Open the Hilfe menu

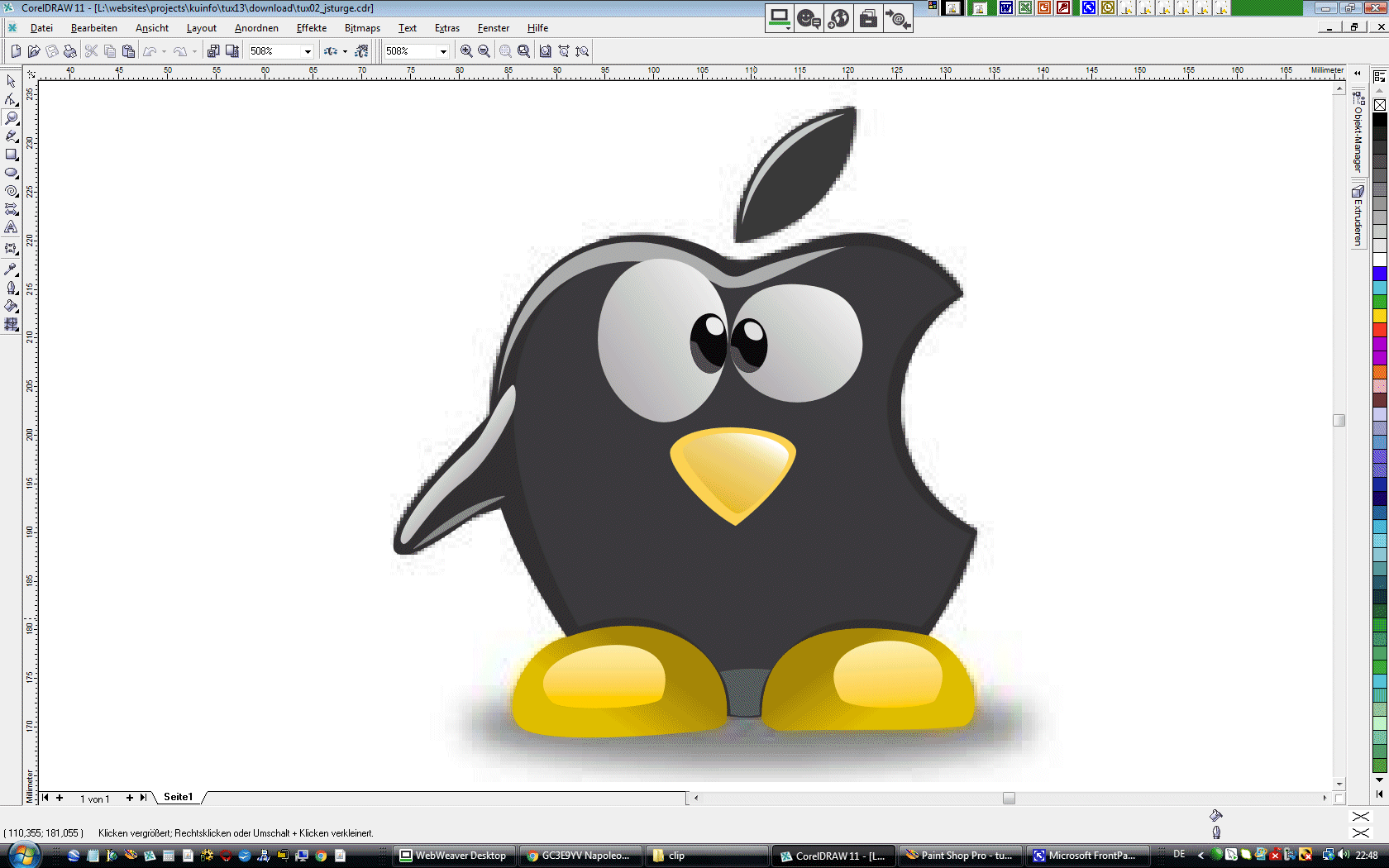(537, 28)
